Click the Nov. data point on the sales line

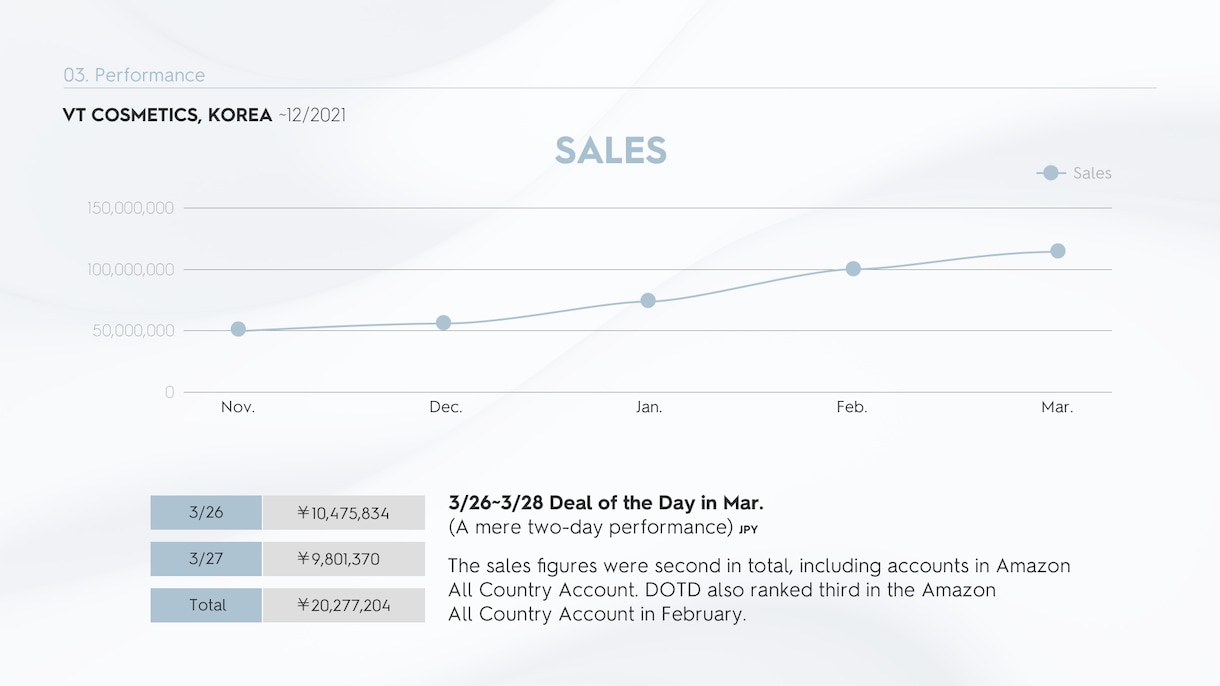[238, 329]
